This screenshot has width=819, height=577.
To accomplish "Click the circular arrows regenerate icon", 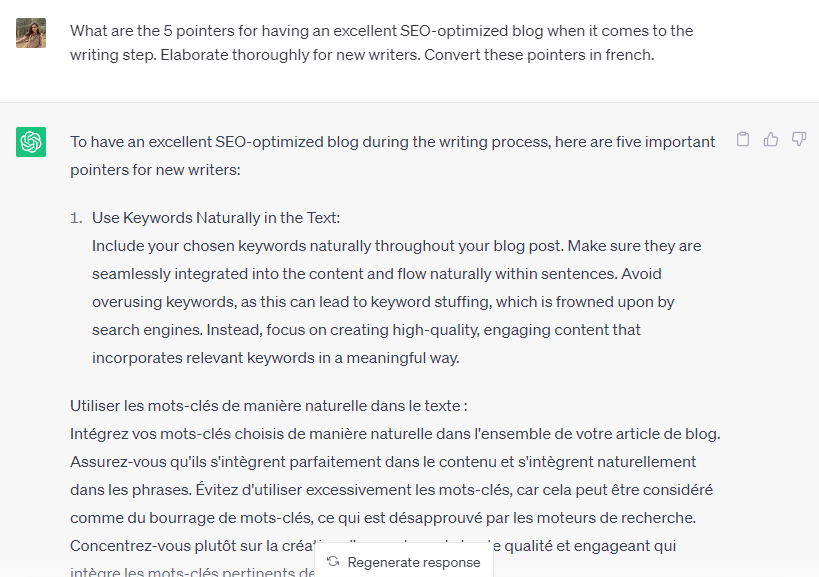I will coord(333,562).
